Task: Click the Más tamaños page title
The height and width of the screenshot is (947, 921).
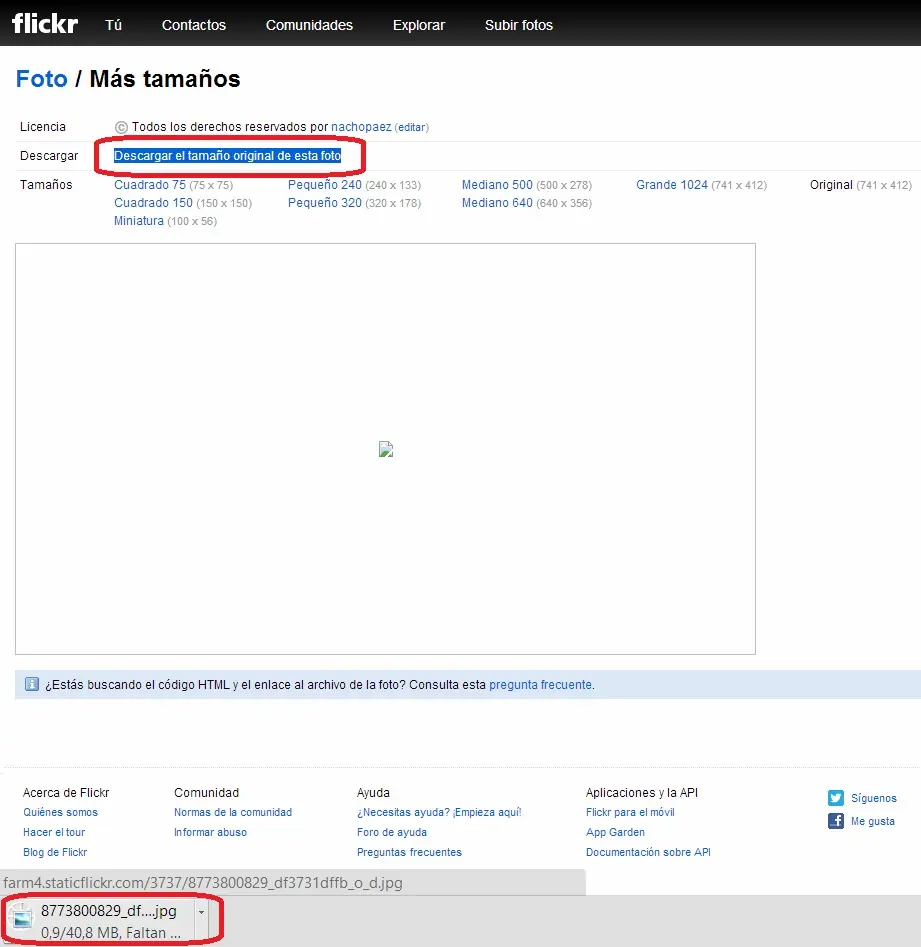Action: point(165,79)
